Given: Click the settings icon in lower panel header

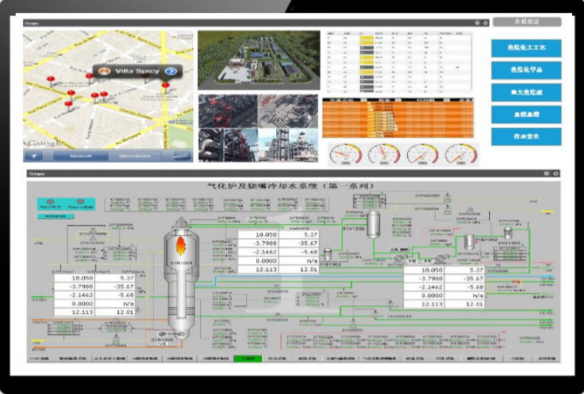Looking at the screenshot, I should (555, 174).
